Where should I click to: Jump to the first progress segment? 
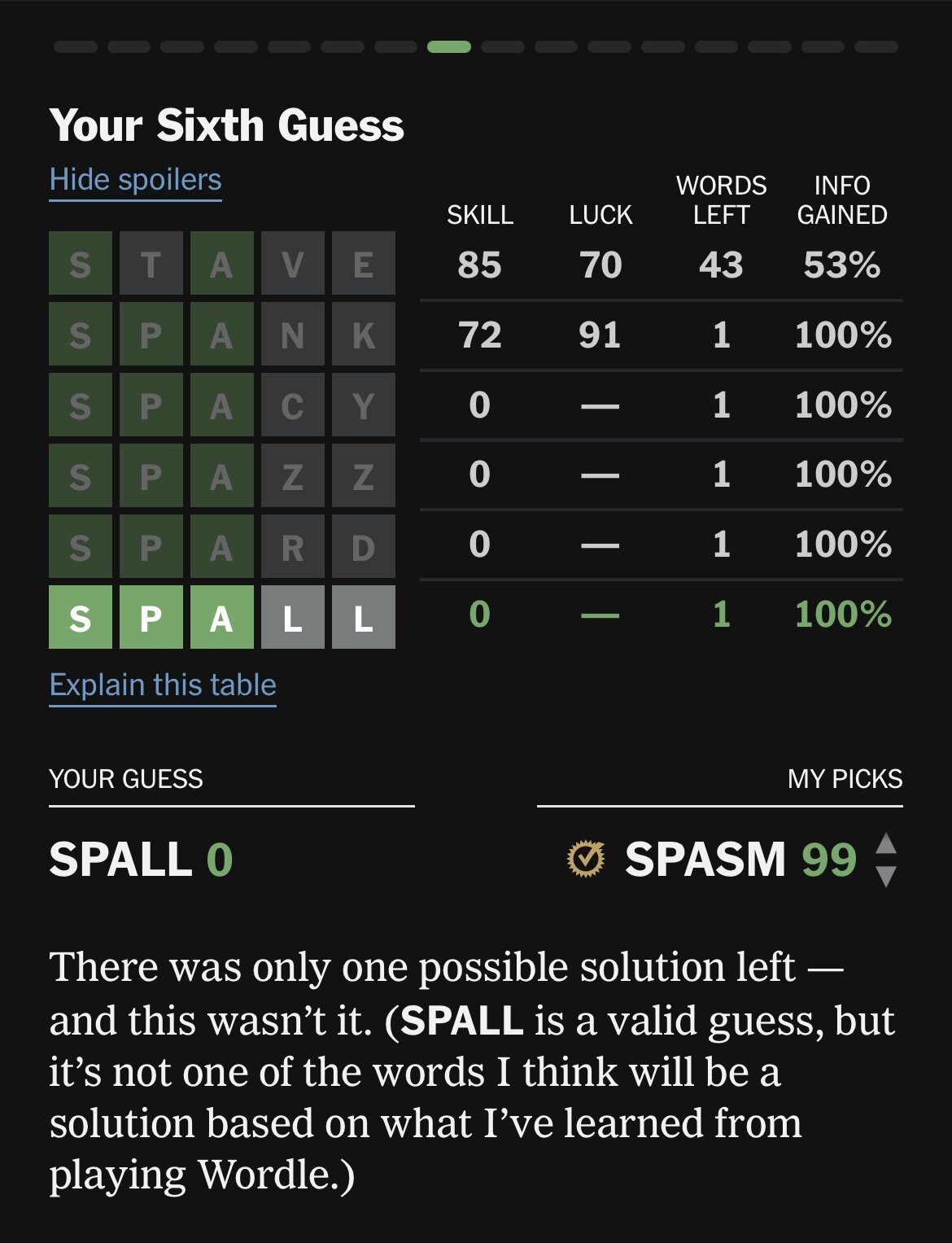tap(76, 47)
